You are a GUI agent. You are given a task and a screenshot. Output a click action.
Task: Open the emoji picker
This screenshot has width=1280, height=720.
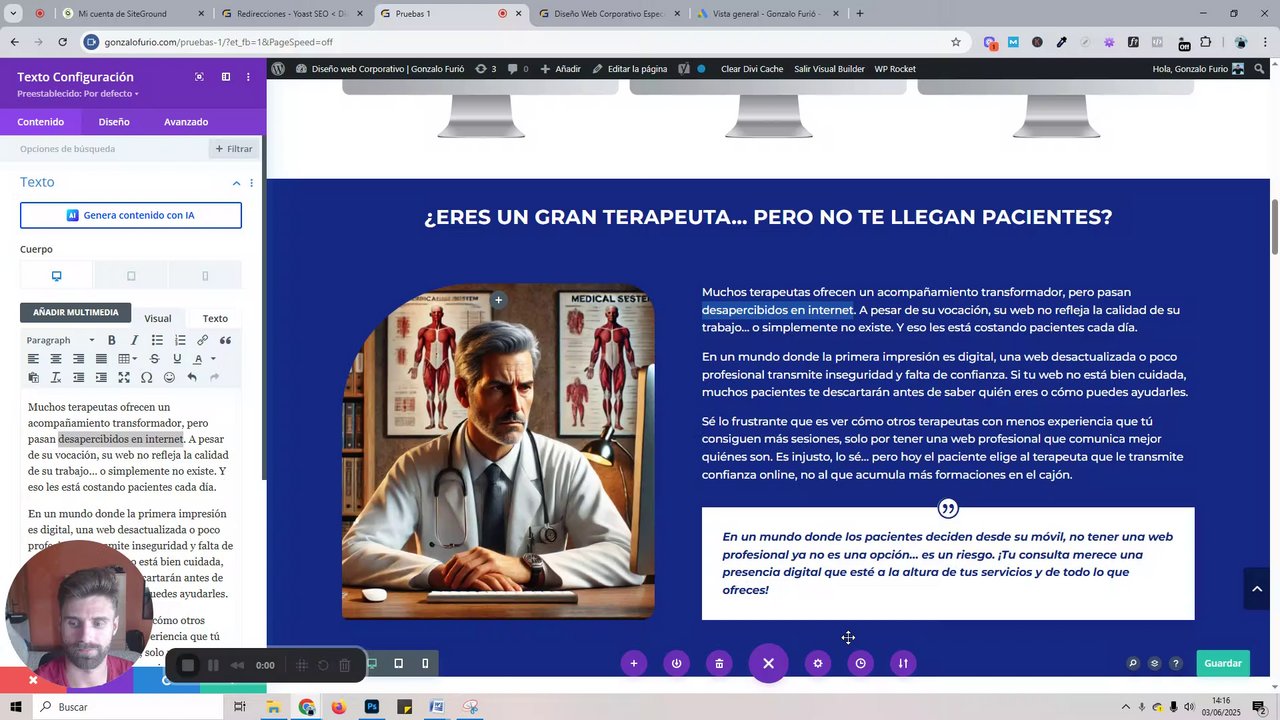point(169,377)
